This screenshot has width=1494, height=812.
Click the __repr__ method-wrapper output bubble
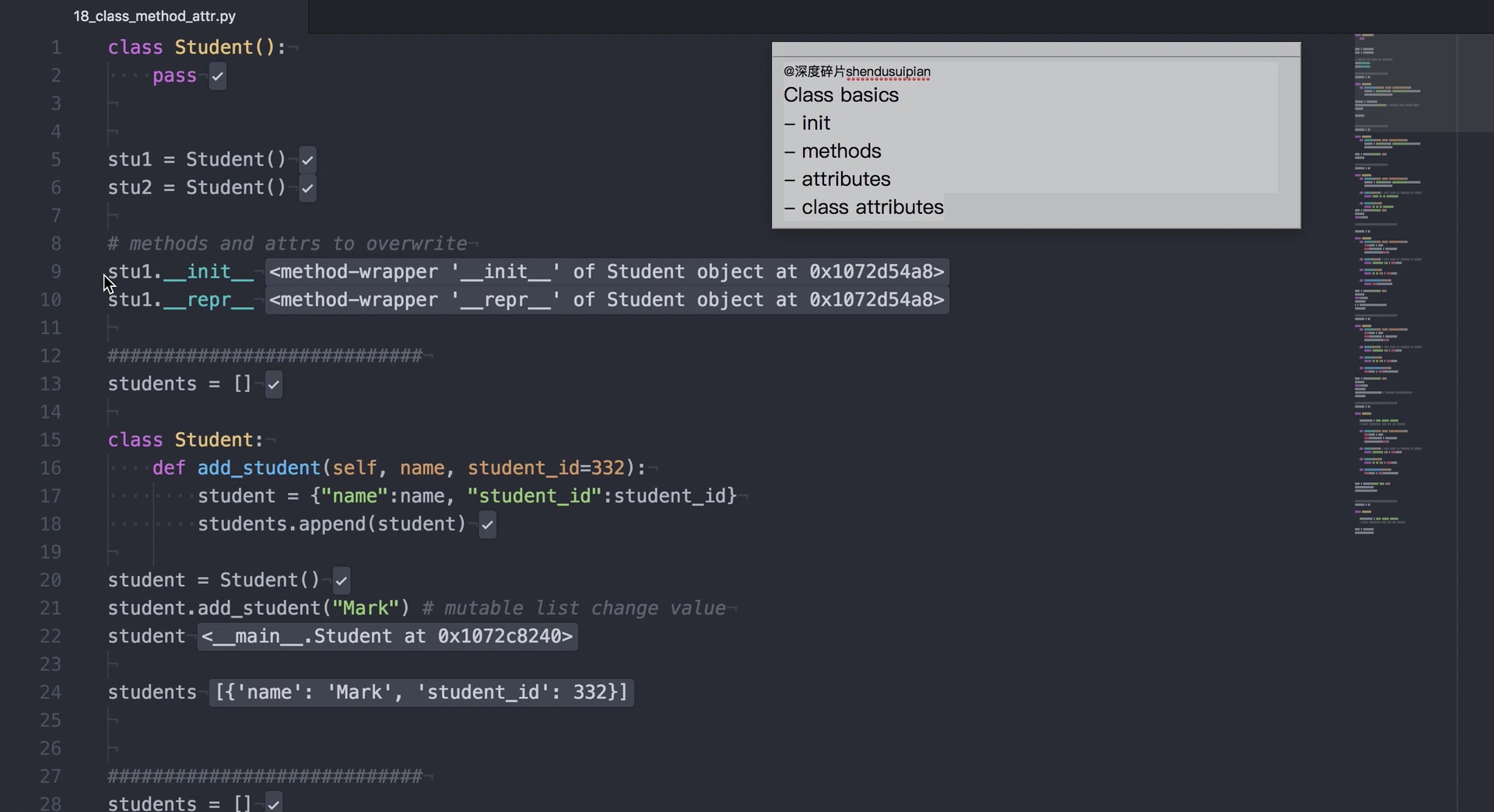coord(606,300)
